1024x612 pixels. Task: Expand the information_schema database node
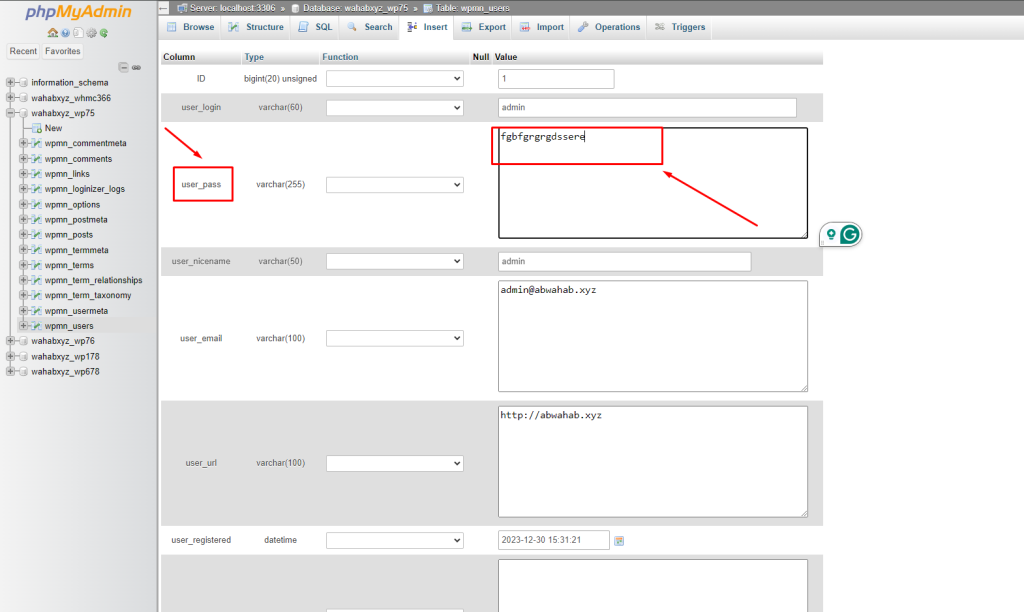pos(10,83)
